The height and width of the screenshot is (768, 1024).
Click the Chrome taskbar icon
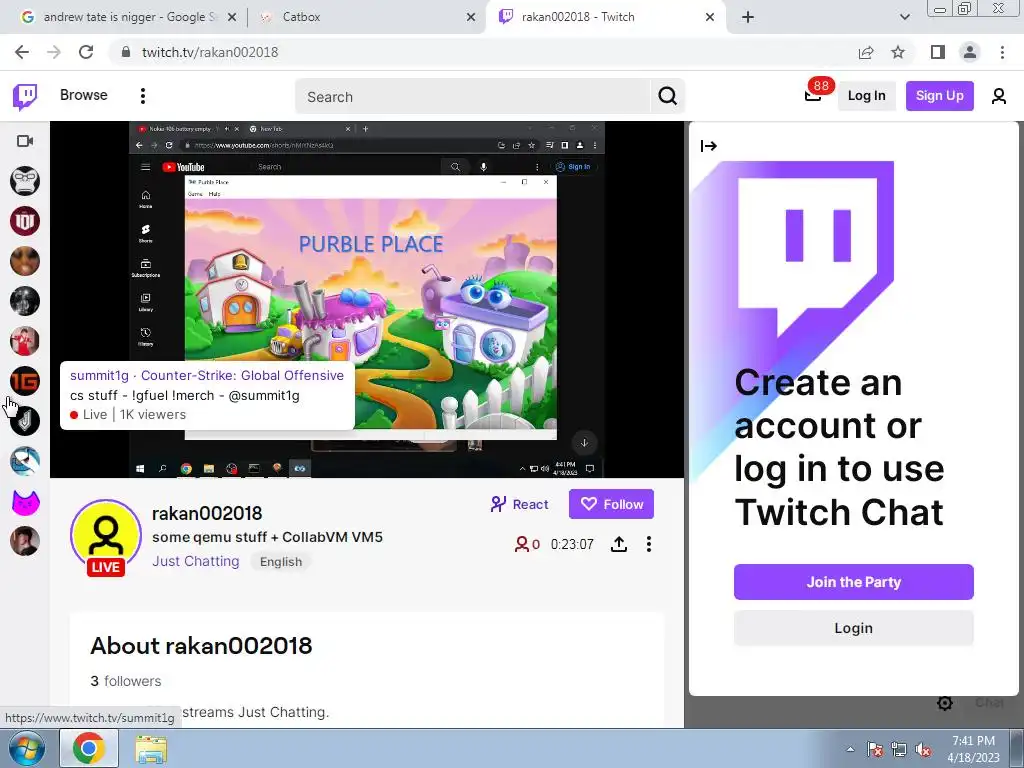(89, 748)
